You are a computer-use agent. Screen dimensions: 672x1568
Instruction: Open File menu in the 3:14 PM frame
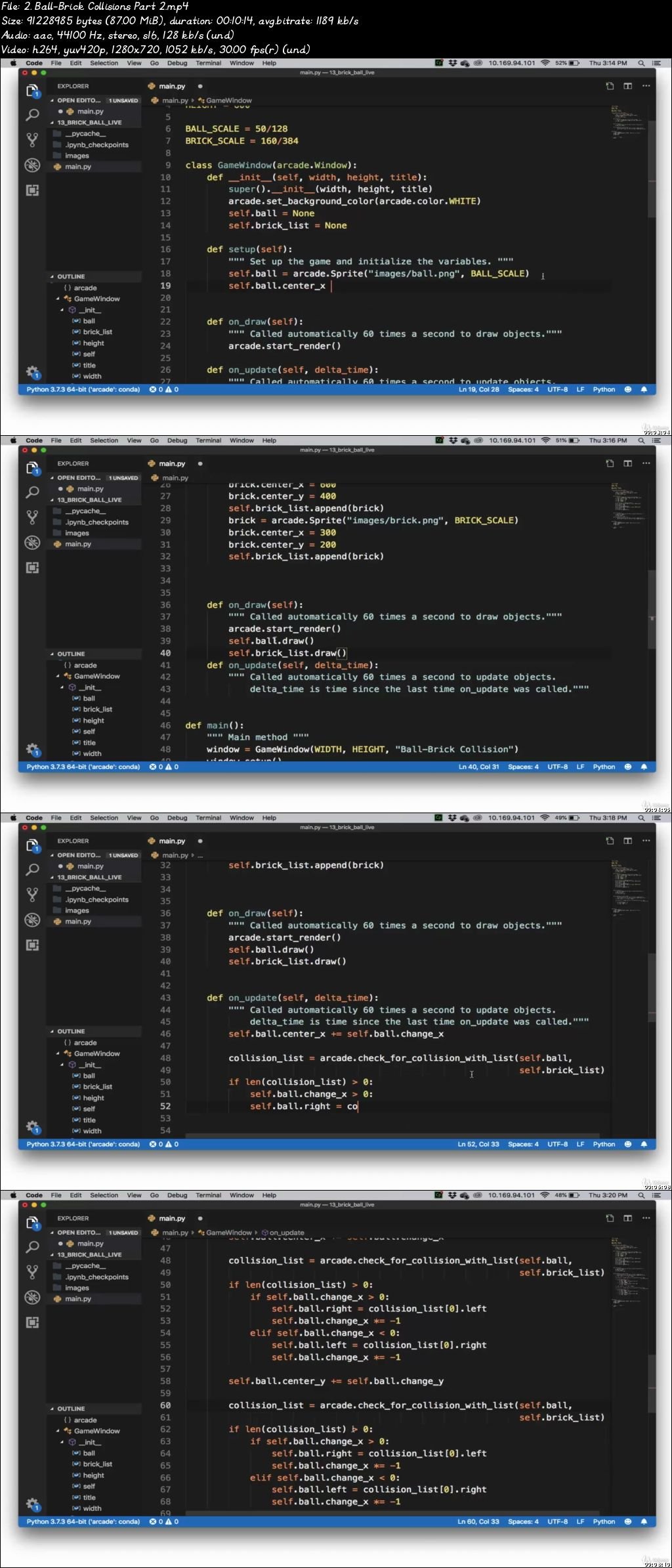(x=56, y=63)
